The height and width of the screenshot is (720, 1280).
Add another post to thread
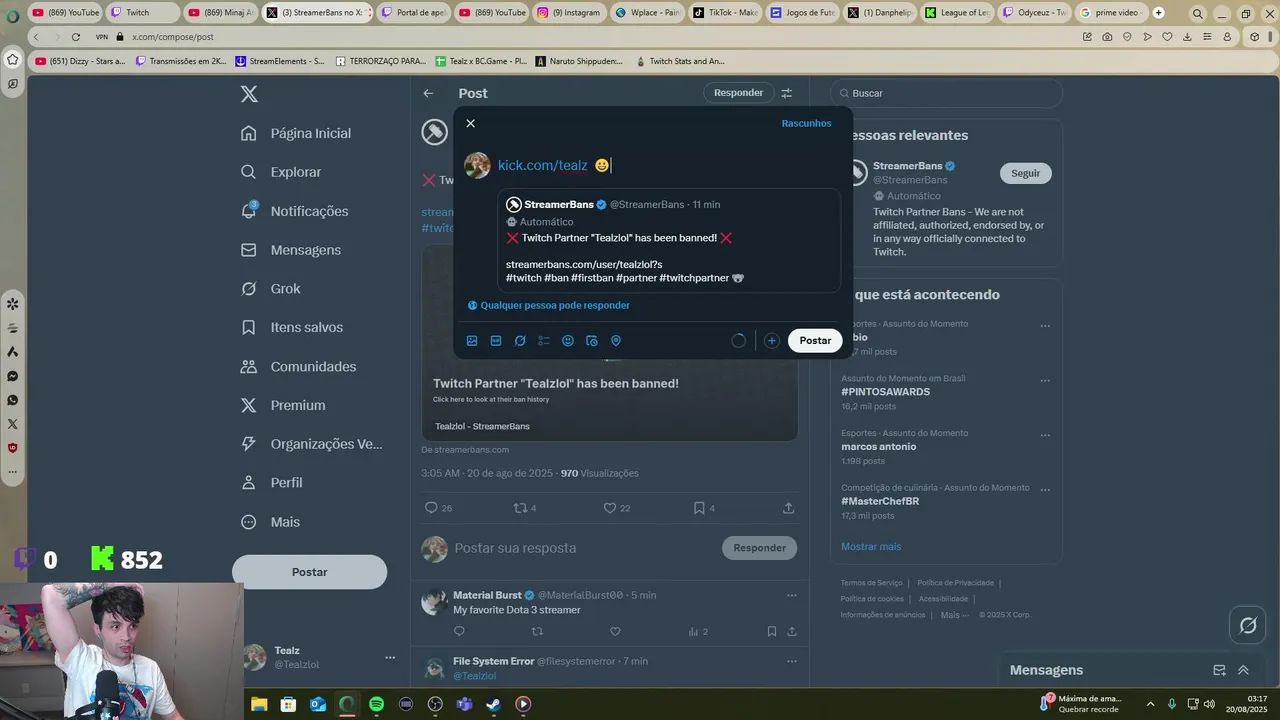coord(772,341)
